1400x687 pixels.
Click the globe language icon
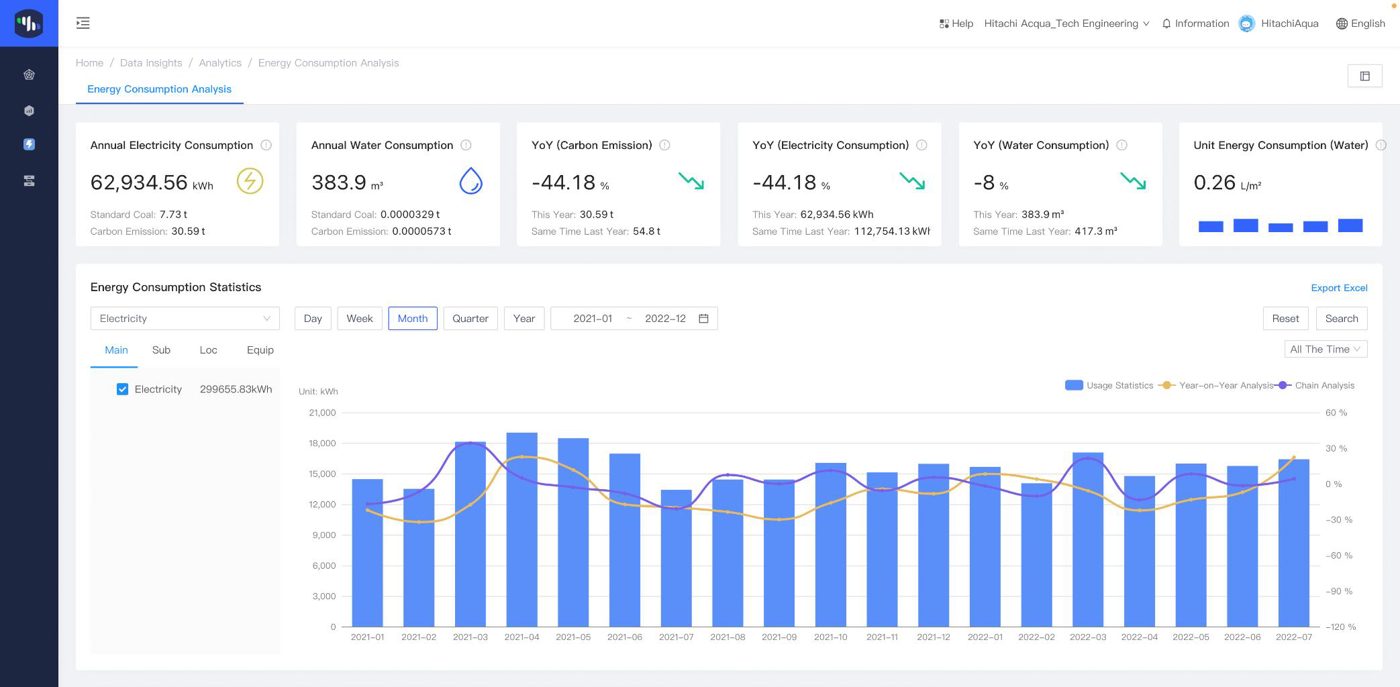tap(1341, 24)
